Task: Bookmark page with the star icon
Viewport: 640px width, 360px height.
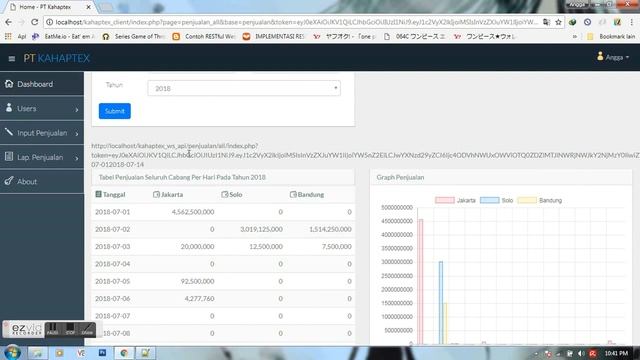Action: pos(558,22)
